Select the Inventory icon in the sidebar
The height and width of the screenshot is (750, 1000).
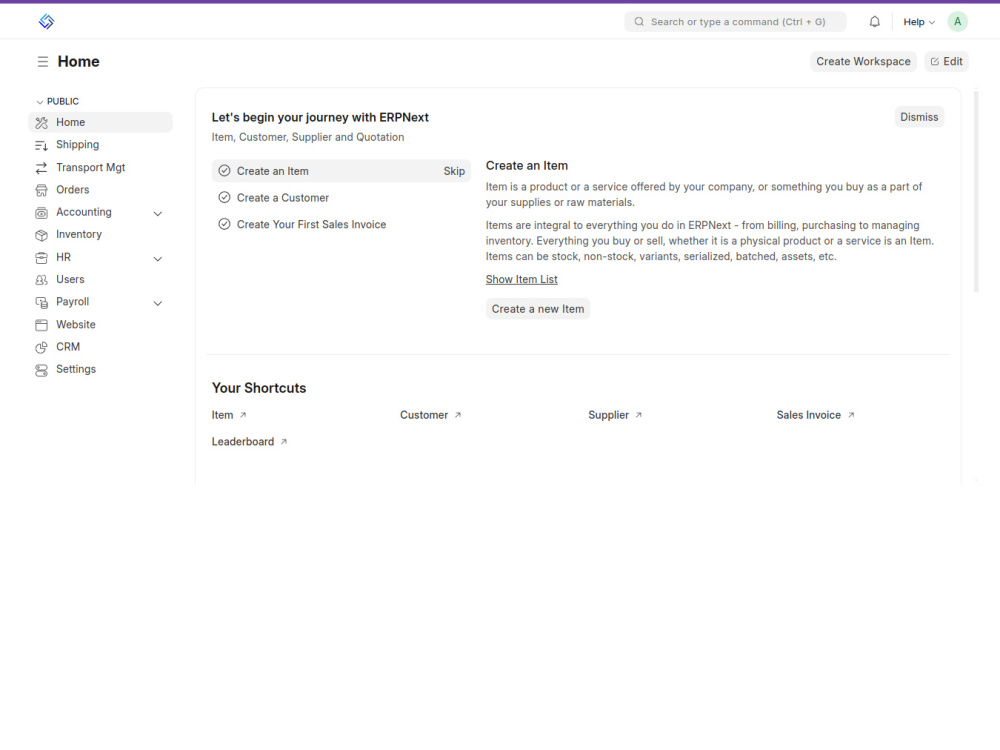41,234
